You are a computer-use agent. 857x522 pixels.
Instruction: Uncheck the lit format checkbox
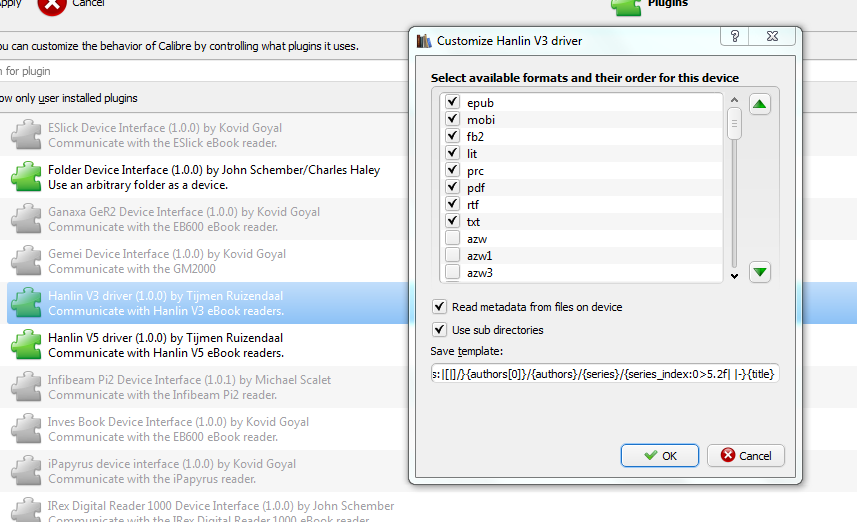click(x=452, y=153)
